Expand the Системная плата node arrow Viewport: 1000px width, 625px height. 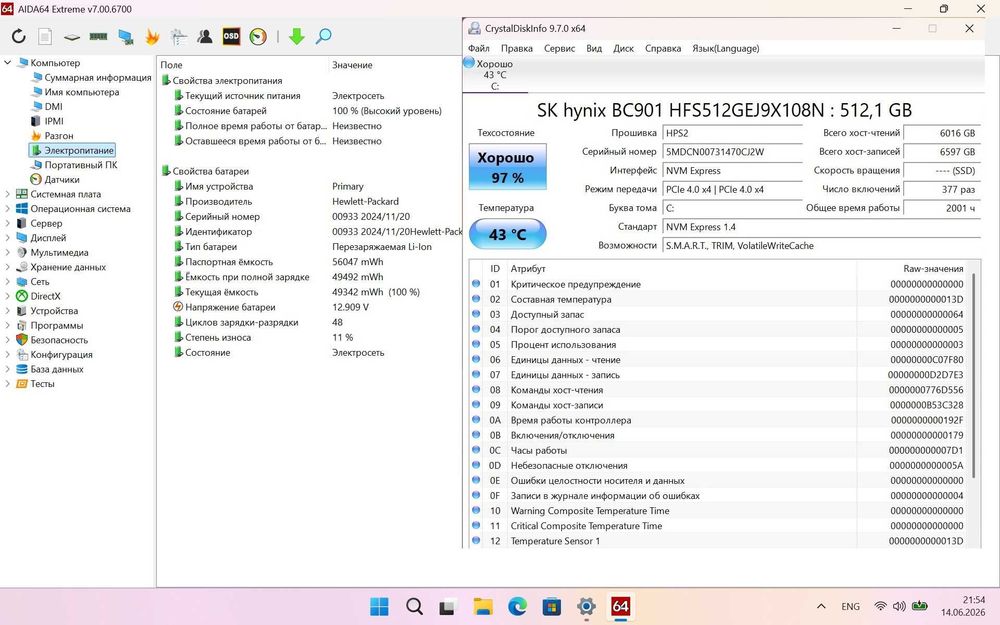[x=8, y=194]
